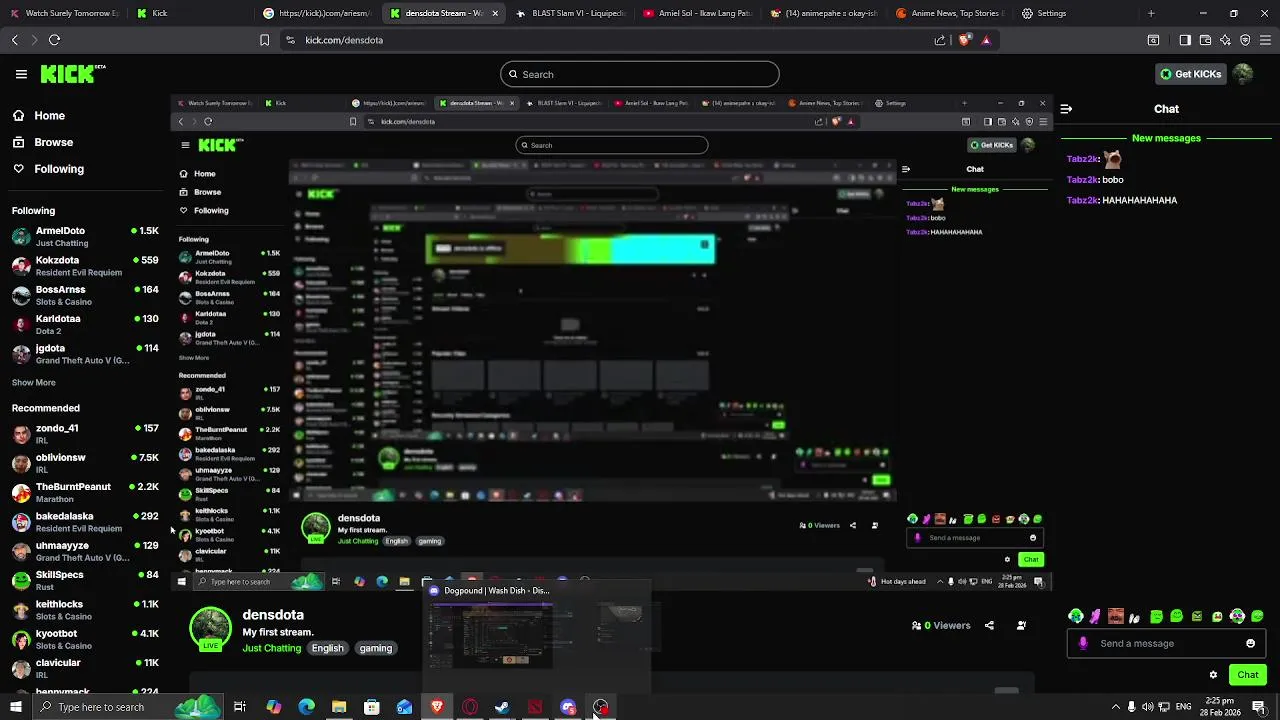Click the moderator user icon beside share
This screenshot has width=1280, height=720.
click(x=1021, y=625)
